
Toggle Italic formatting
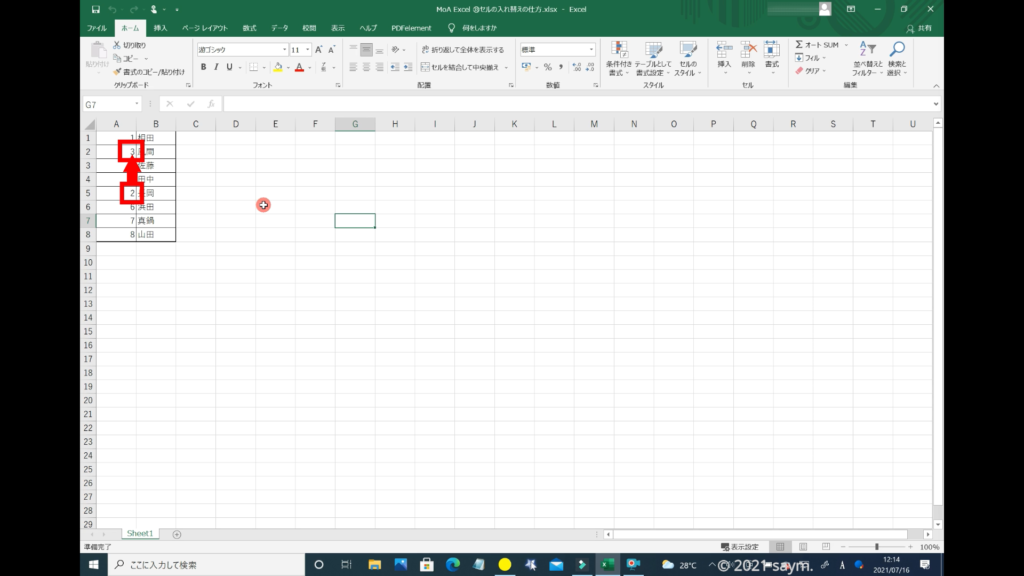216,67
